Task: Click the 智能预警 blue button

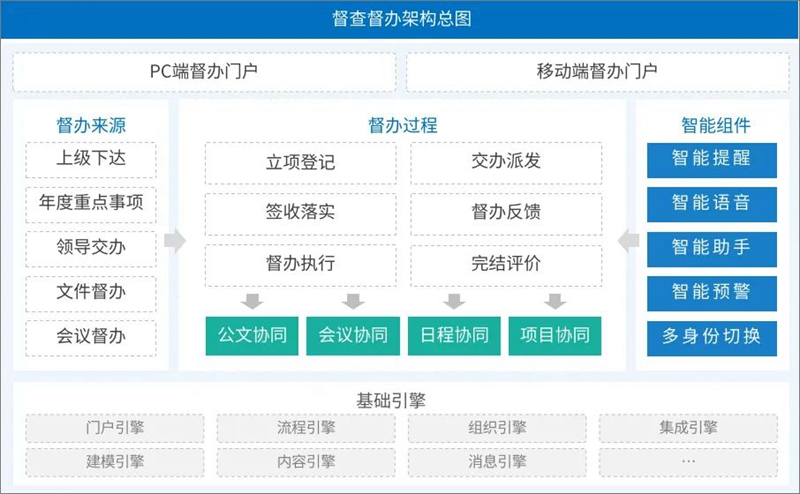Action: pyautogui.click(x=711, y=292)
